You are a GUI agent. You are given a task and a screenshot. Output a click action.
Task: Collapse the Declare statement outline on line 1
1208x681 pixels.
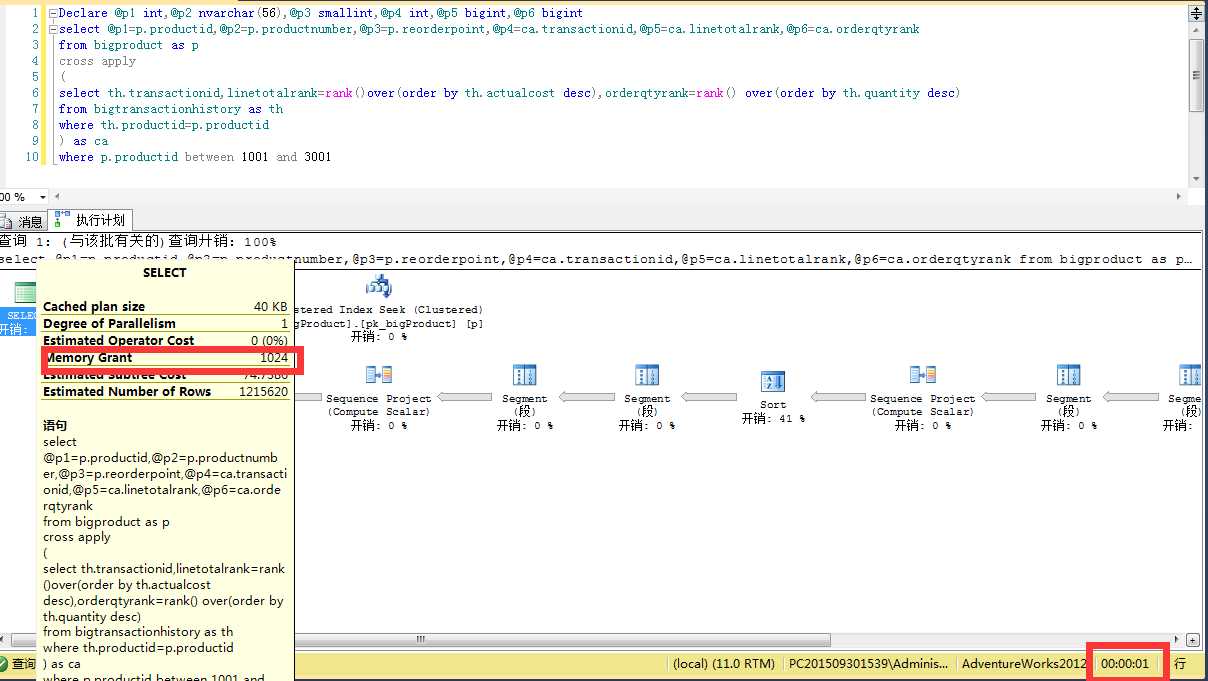53,13
